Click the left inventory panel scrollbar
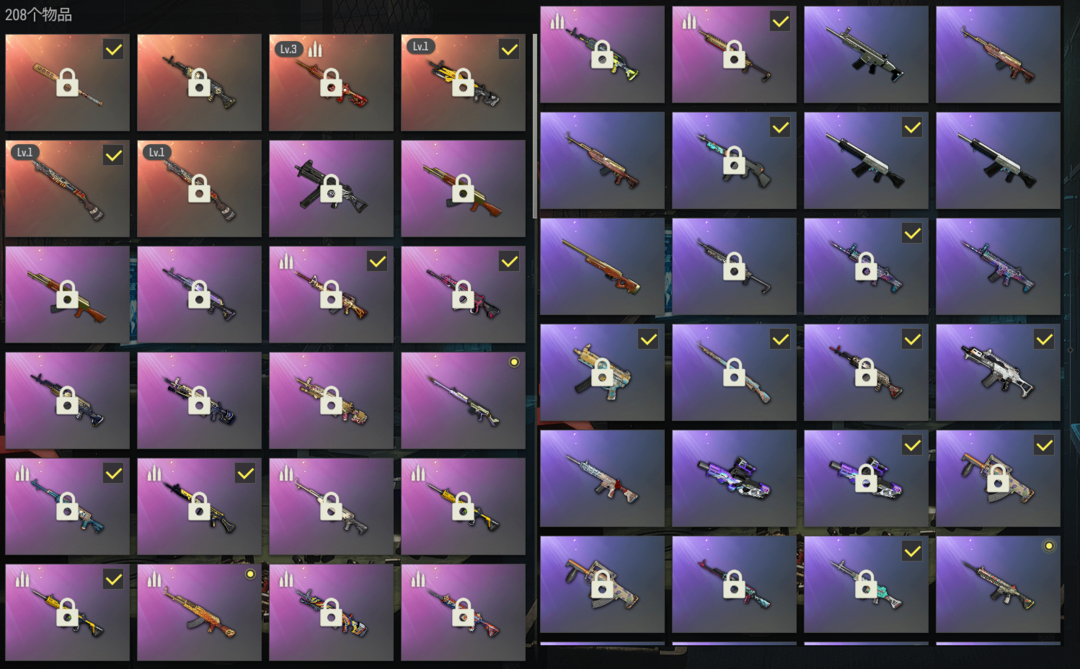Viewport: 1080px width, 669px height. click(534, 124)
